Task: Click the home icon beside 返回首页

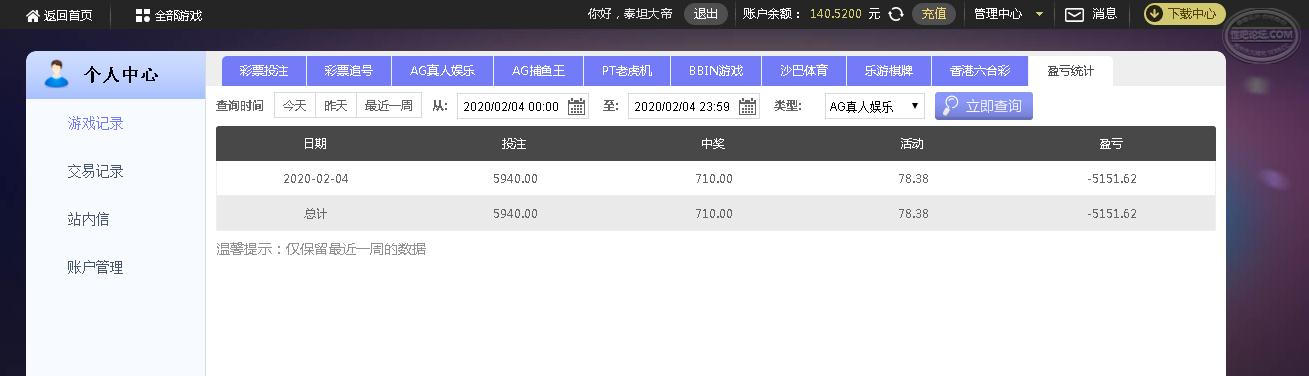Action: pyautogui.click(x=33, y=15)
